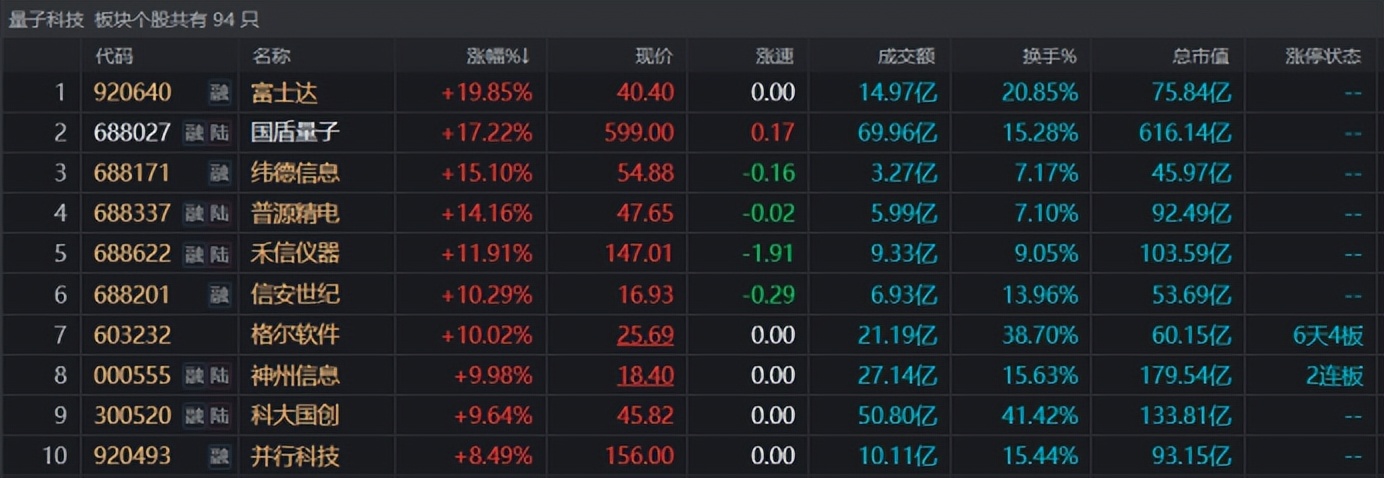Open the 格尔软件 stock name
Image resolution: width=1384 pixels, height=478 pixels.
pos(295,335)
